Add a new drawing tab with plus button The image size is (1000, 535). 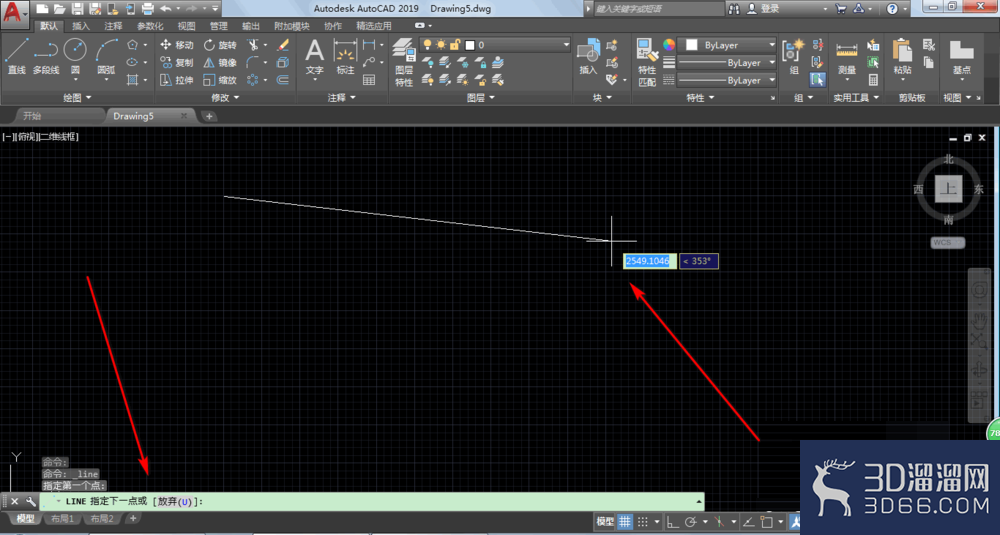pyautogui.click(x=209, y=116)
